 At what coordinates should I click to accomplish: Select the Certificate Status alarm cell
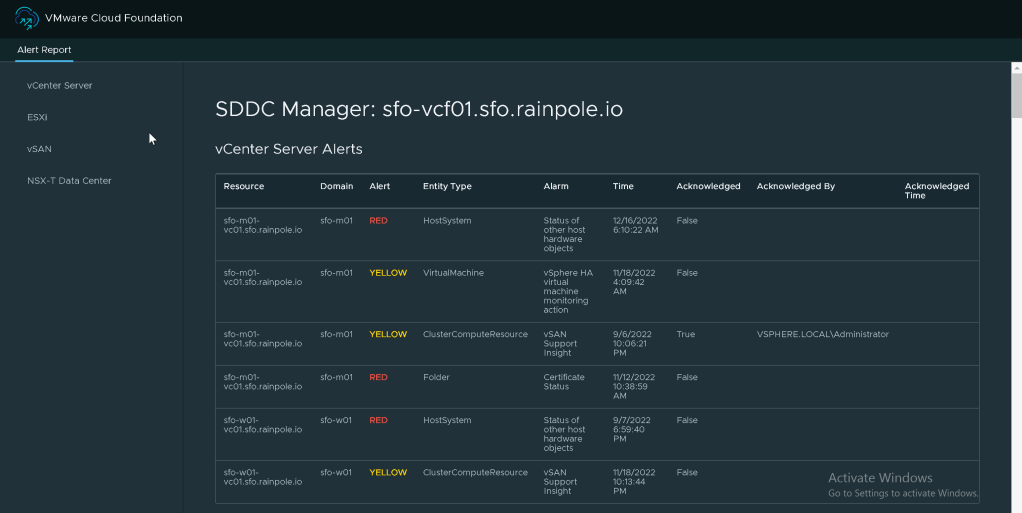coord(566,382)
